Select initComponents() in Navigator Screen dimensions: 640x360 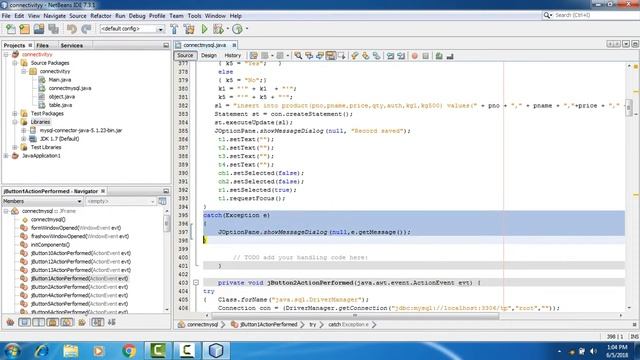(x=51, y=244)
